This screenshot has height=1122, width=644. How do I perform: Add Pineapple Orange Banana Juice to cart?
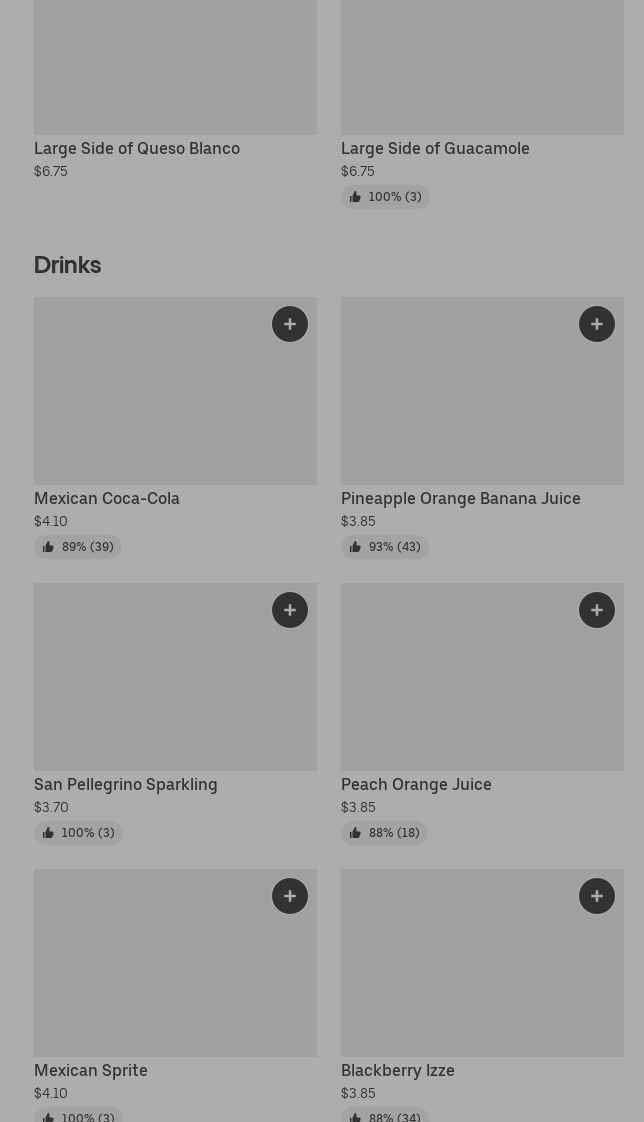coord(597,324)
